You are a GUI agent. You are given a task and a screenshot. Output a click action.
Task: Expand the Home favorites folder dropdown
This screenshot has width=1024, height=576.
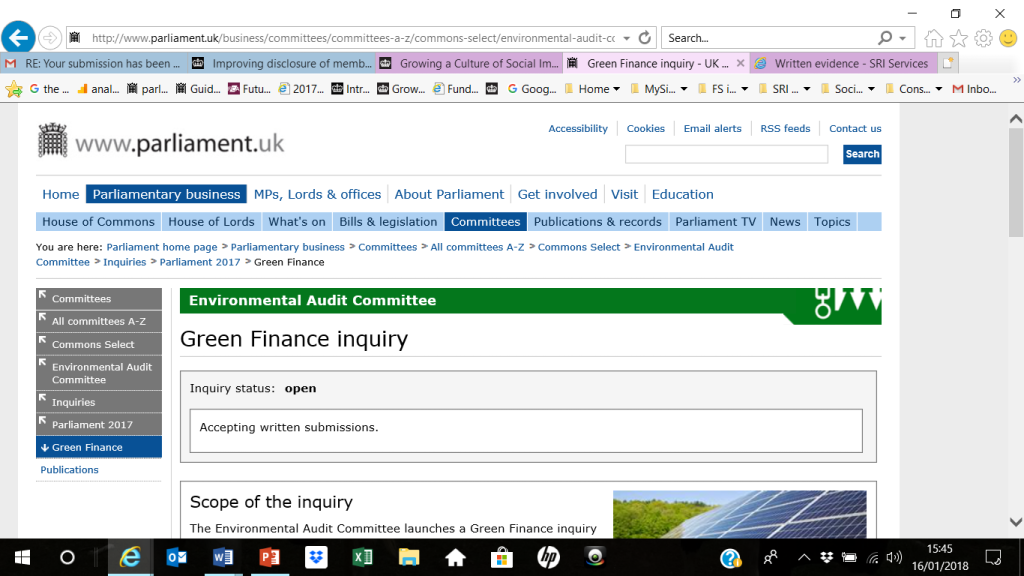614,88
